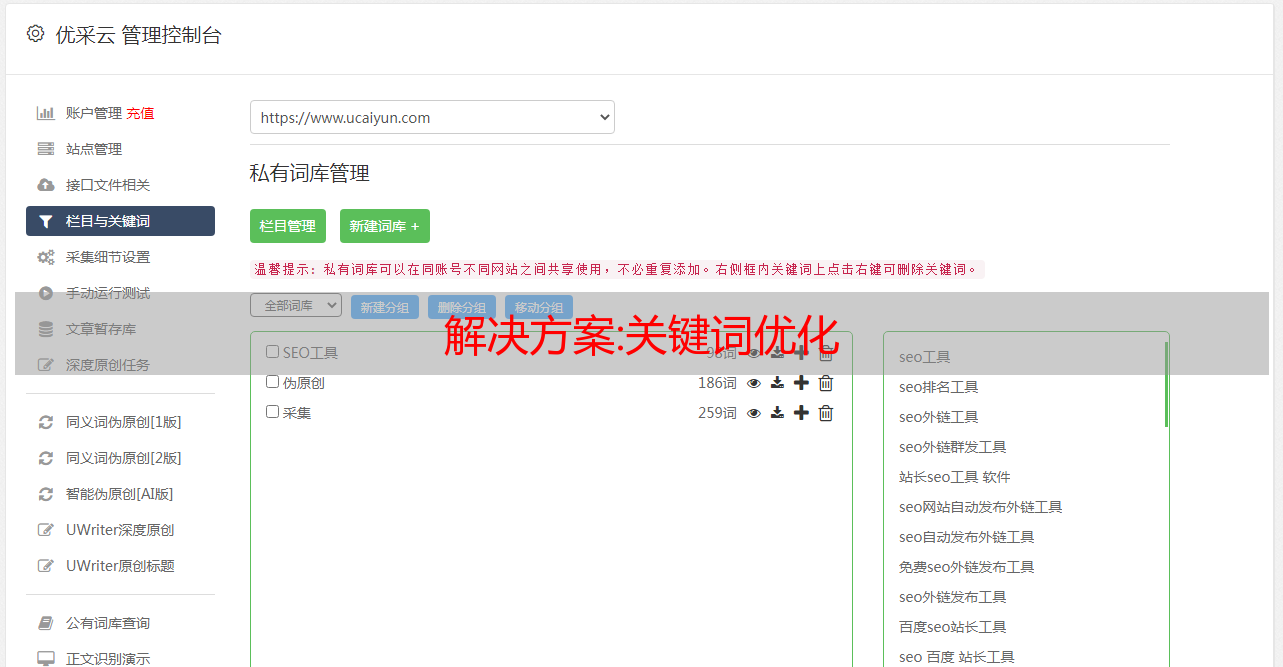Select keyword seo外链发布工具
This screenshot has height=667, width=1283.
point(952,597)
